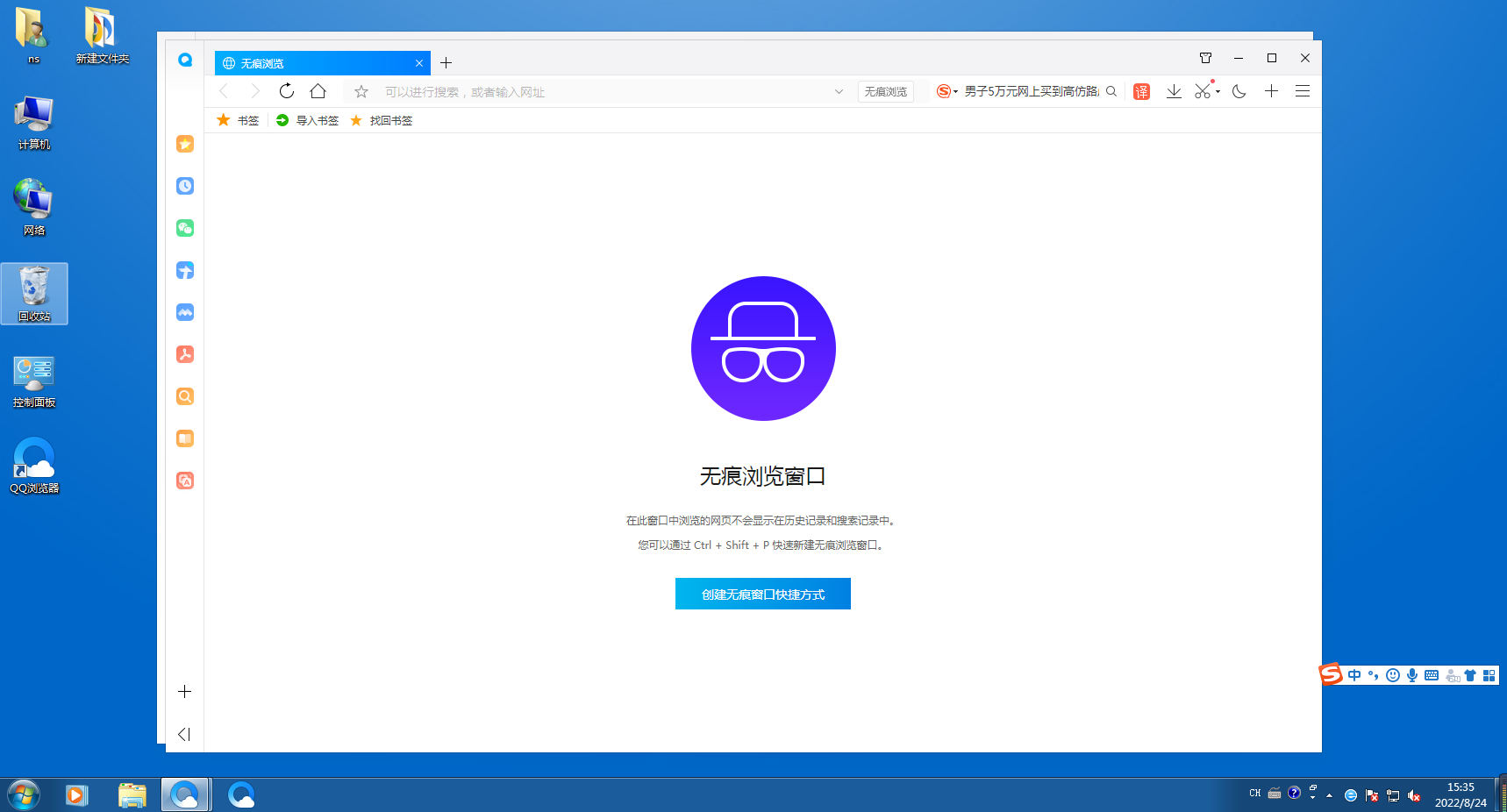Open the Action Center flag icon
This screenshot has height=812, width=1507.
coord(1372,795)
